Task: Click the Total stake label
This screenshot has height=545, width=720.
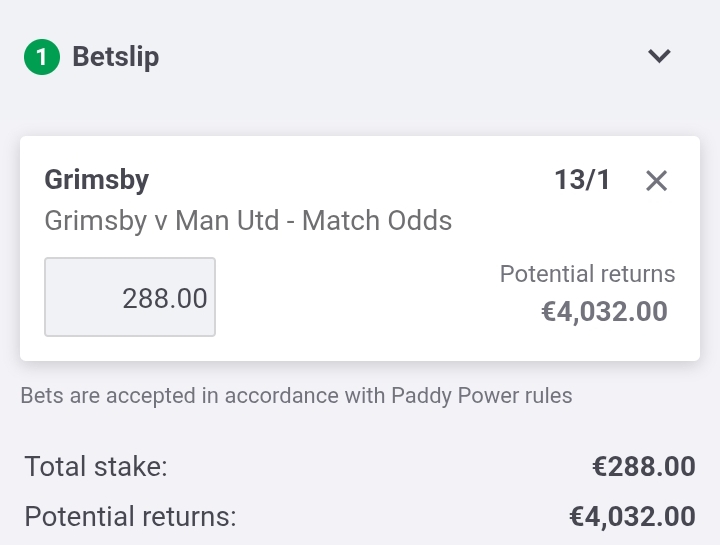Action: point(96,466)
